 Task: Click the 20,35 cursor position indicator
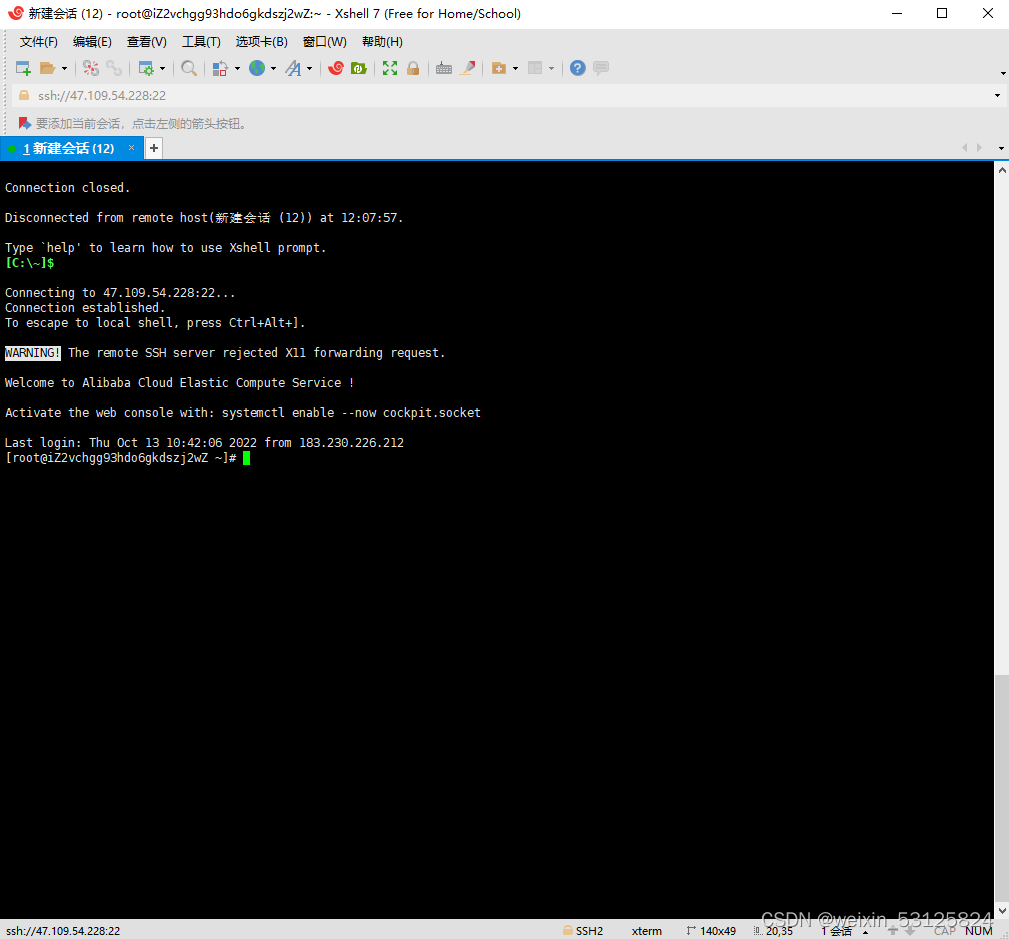coord(773,931)
